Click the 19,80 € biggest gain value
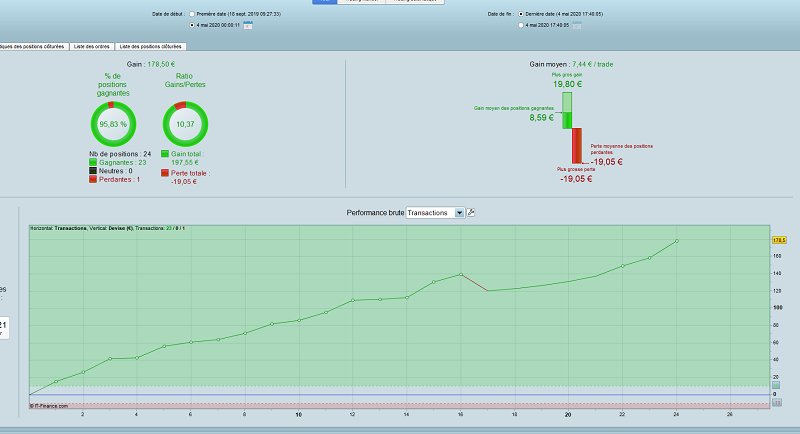This screenshot has width=800, height=434. 567,84
